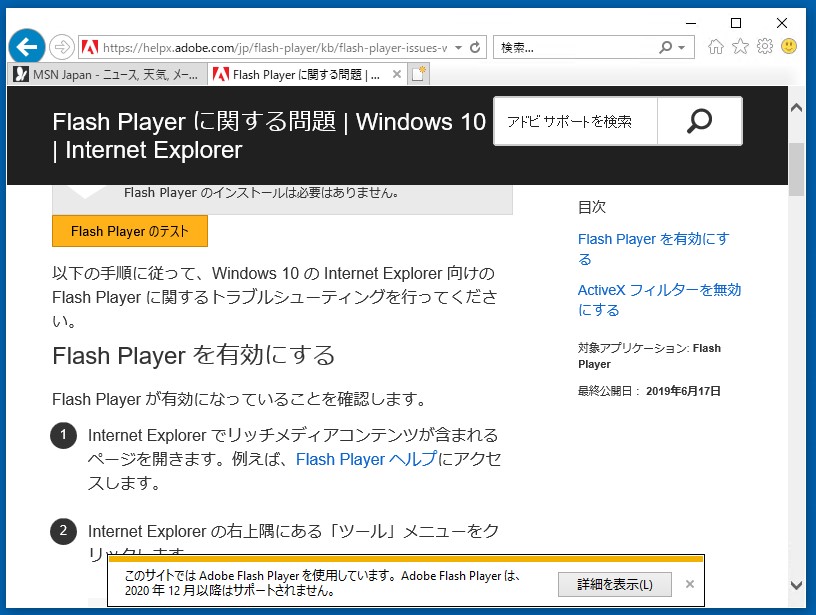
Task: Click the smiley feedback icon
Action: click(789, 46)
